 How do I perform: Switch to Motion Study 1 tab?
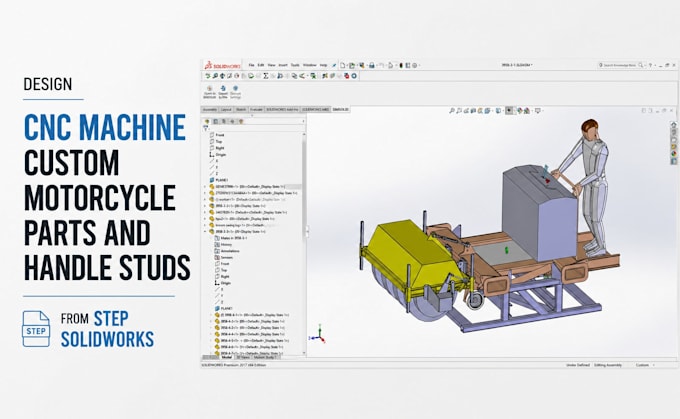(265, 357)
